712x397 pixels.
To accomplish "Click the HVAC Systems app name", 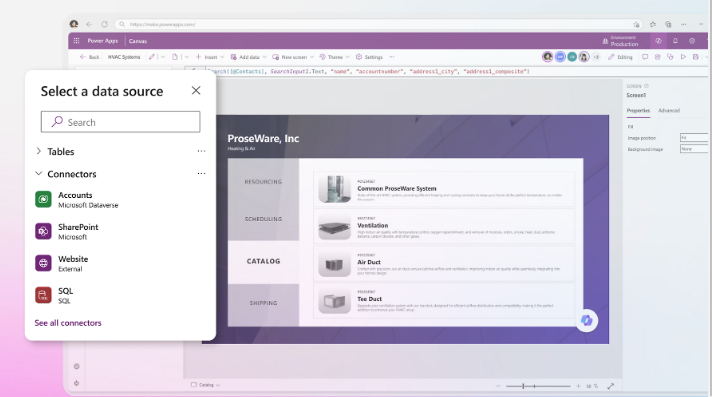I will 124,57.
